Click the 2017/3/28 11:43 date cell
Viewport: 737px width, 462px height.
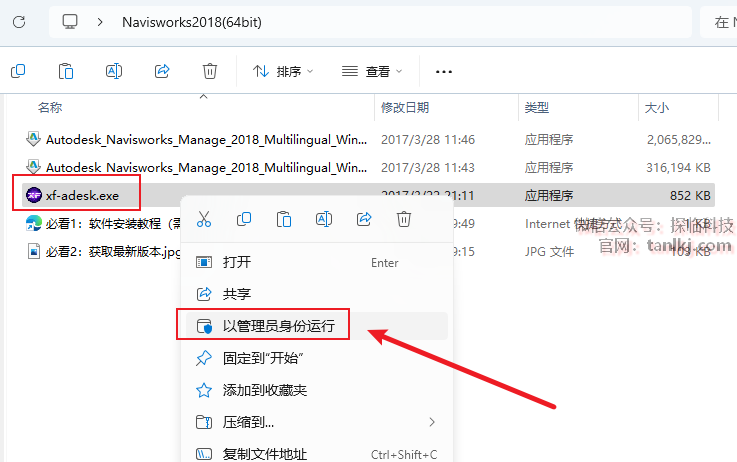[428, 167]
